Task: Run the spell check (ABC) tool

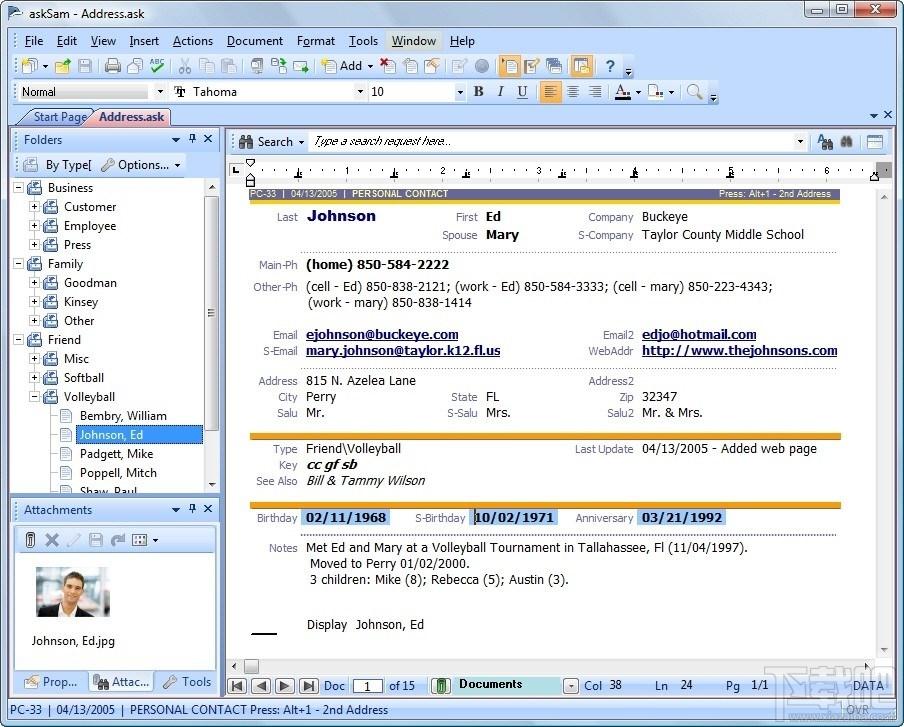Action: point(157,67)
